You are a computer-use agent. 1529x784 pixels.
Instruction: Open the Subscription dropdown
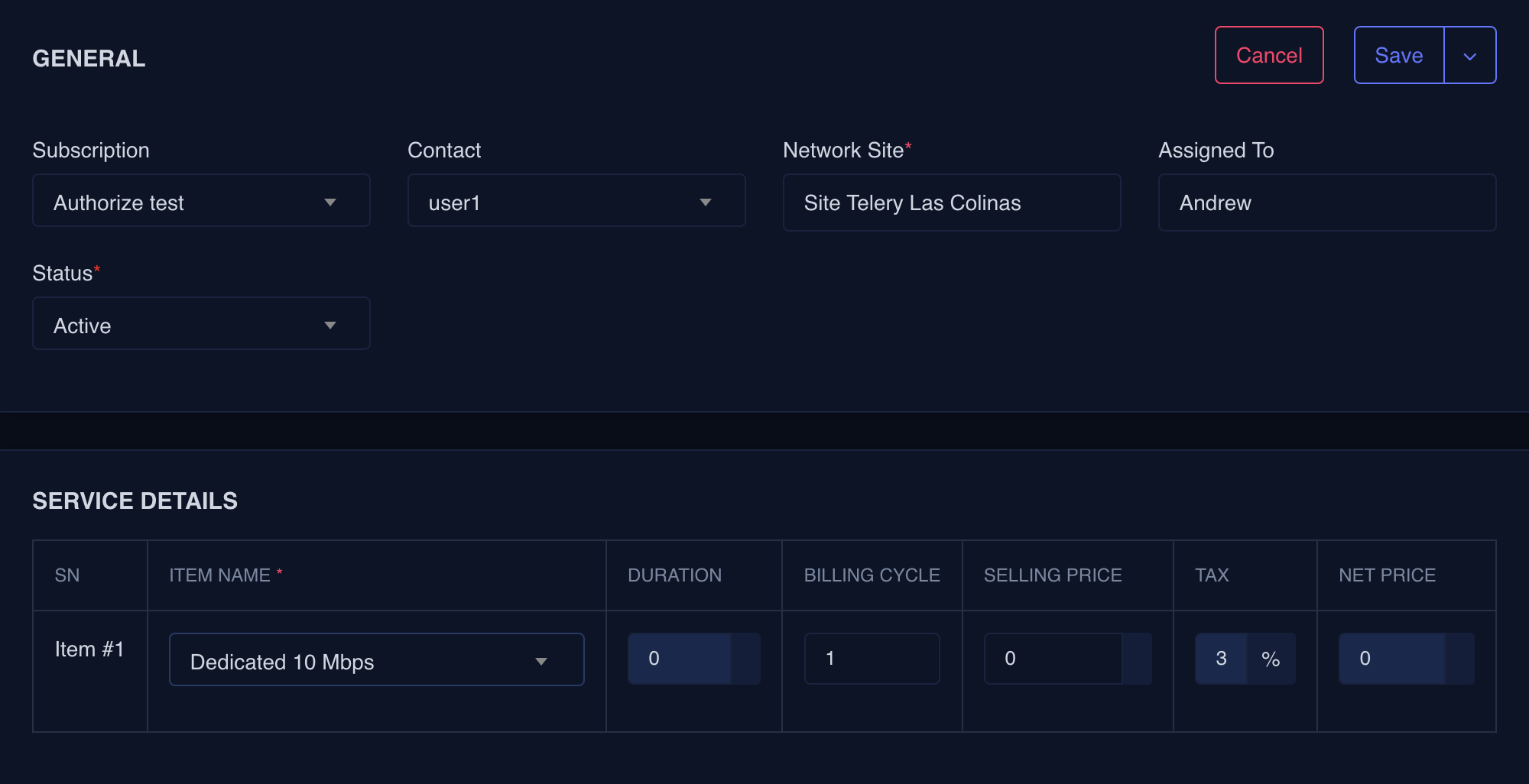tap(201, 202)
